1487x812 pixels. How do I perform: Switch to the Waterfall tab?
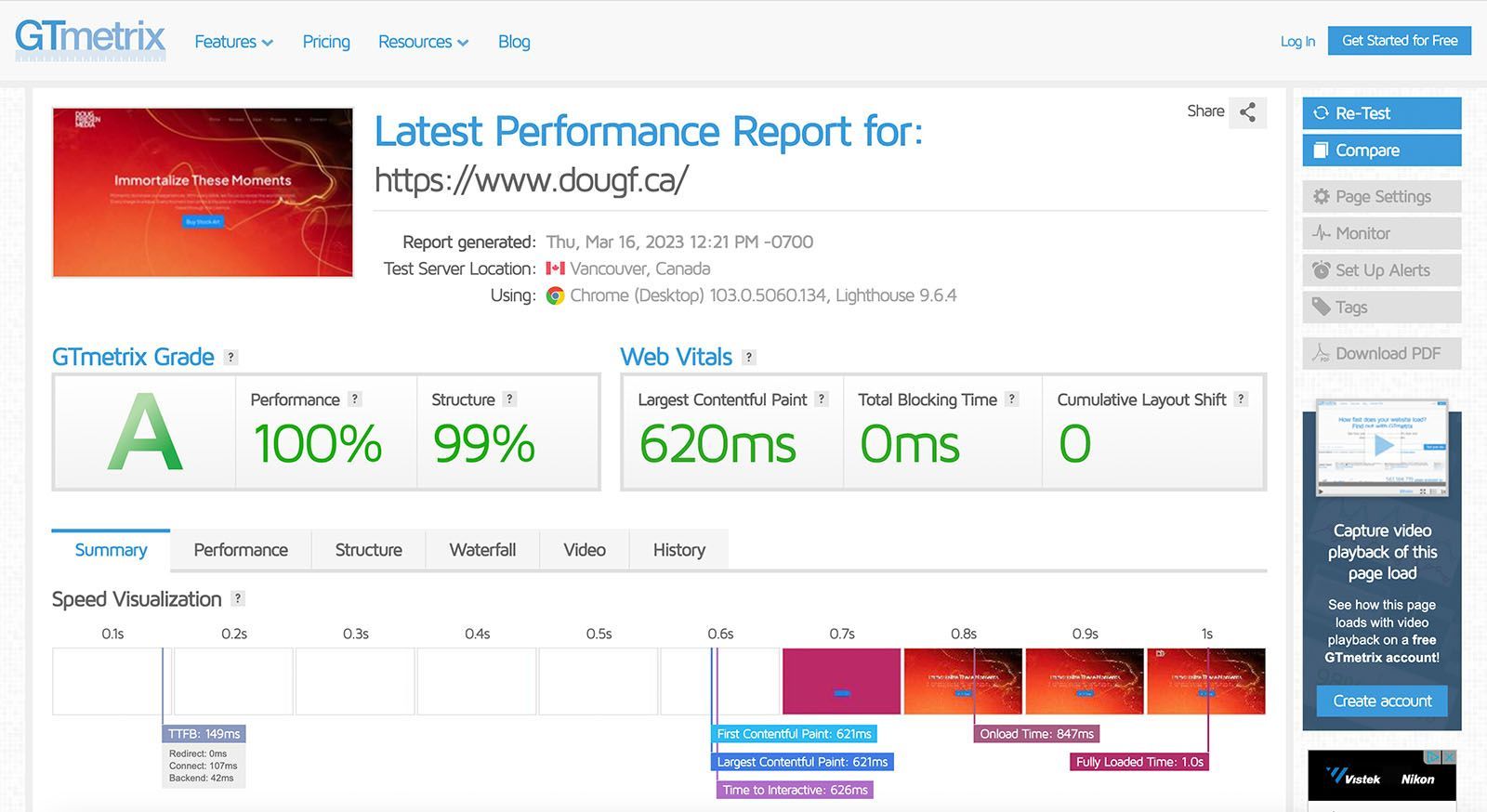[x=482, y=550]
